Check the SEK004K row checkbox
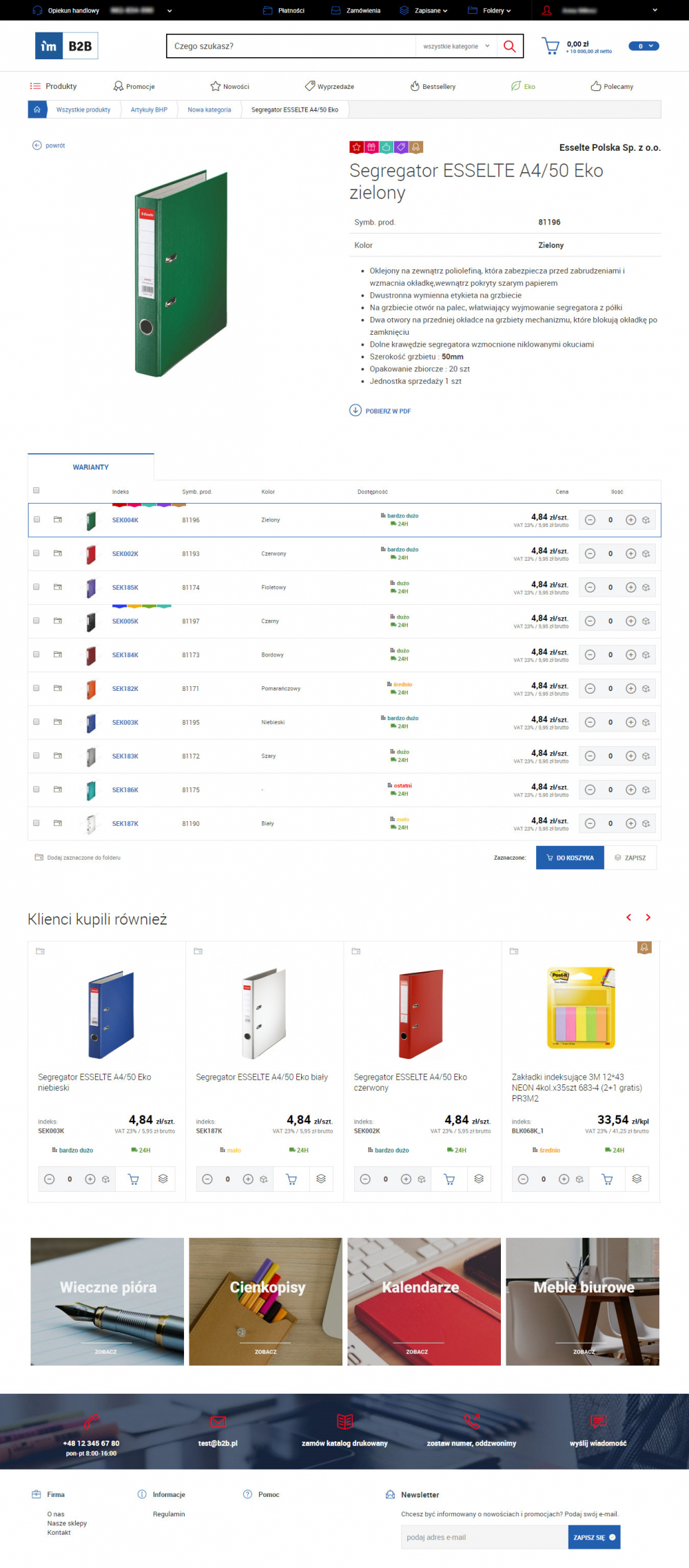The width and height of the screenshot is (689, 1568). (37, 519)
